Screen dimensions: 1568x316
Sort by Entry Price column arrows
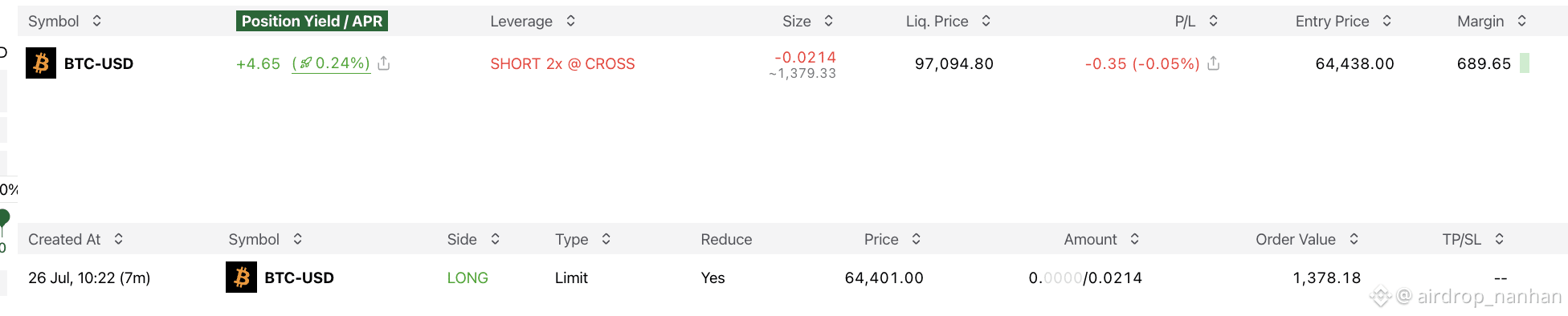pos(1387,21)
